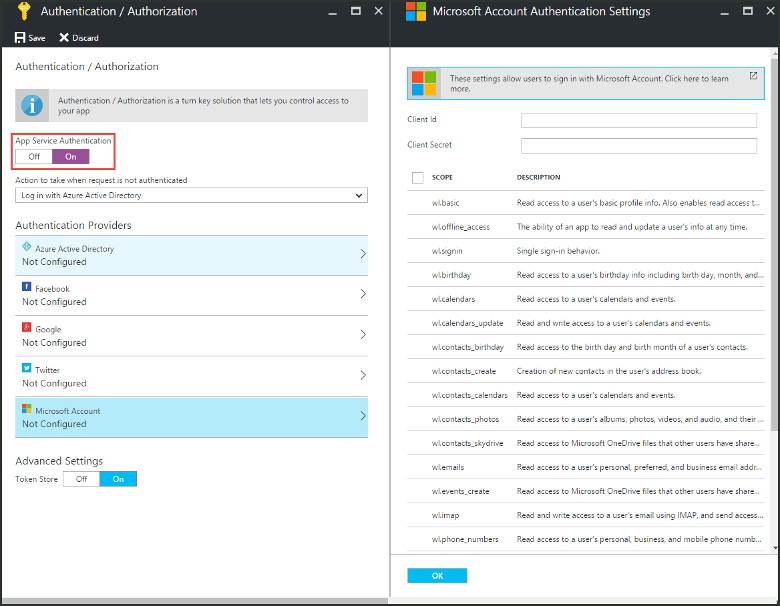Click the Discard button label

pyautogui.click(x=86, y=38)
